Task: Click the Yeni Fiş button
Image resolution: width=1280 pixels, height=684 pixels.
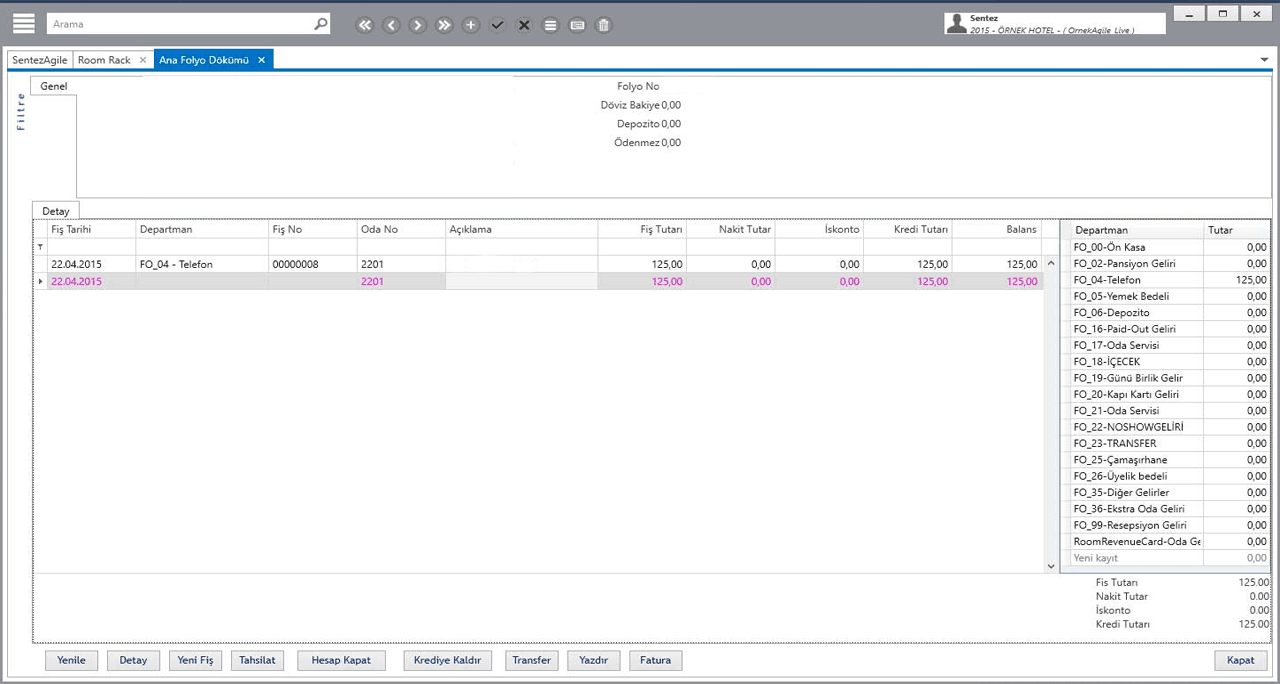Action: coord(195,660)
